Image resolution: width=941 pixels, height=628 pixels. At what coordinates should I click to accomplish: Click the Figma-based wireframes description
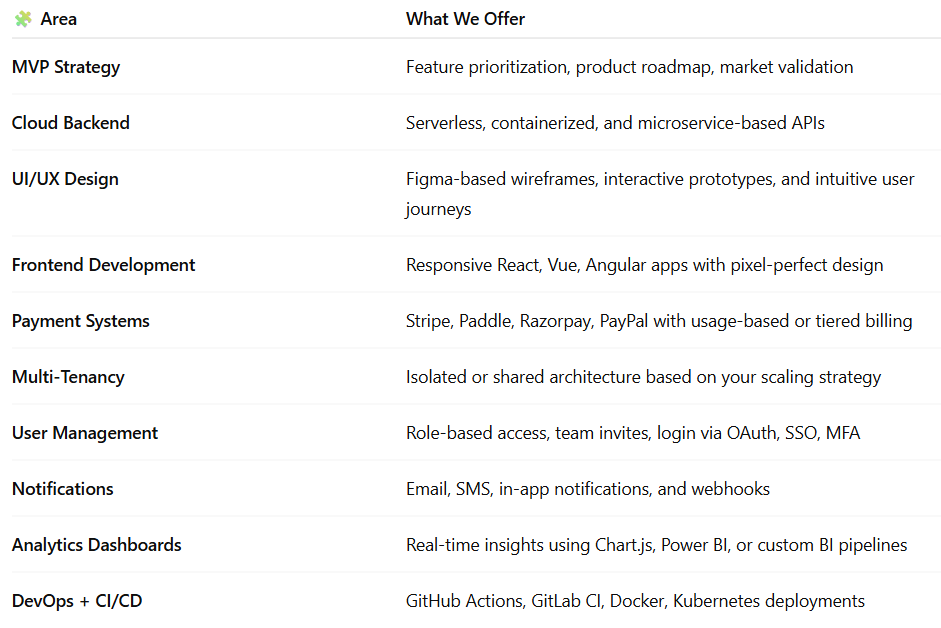coord(660,180)
